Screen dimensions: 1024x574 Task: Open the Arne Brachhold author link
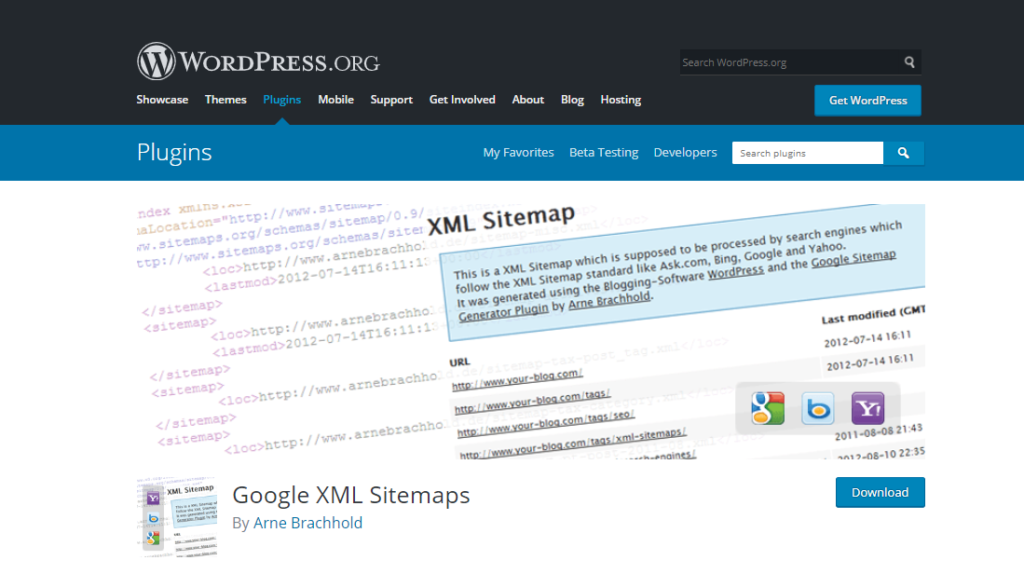click(x=308, y=523)
